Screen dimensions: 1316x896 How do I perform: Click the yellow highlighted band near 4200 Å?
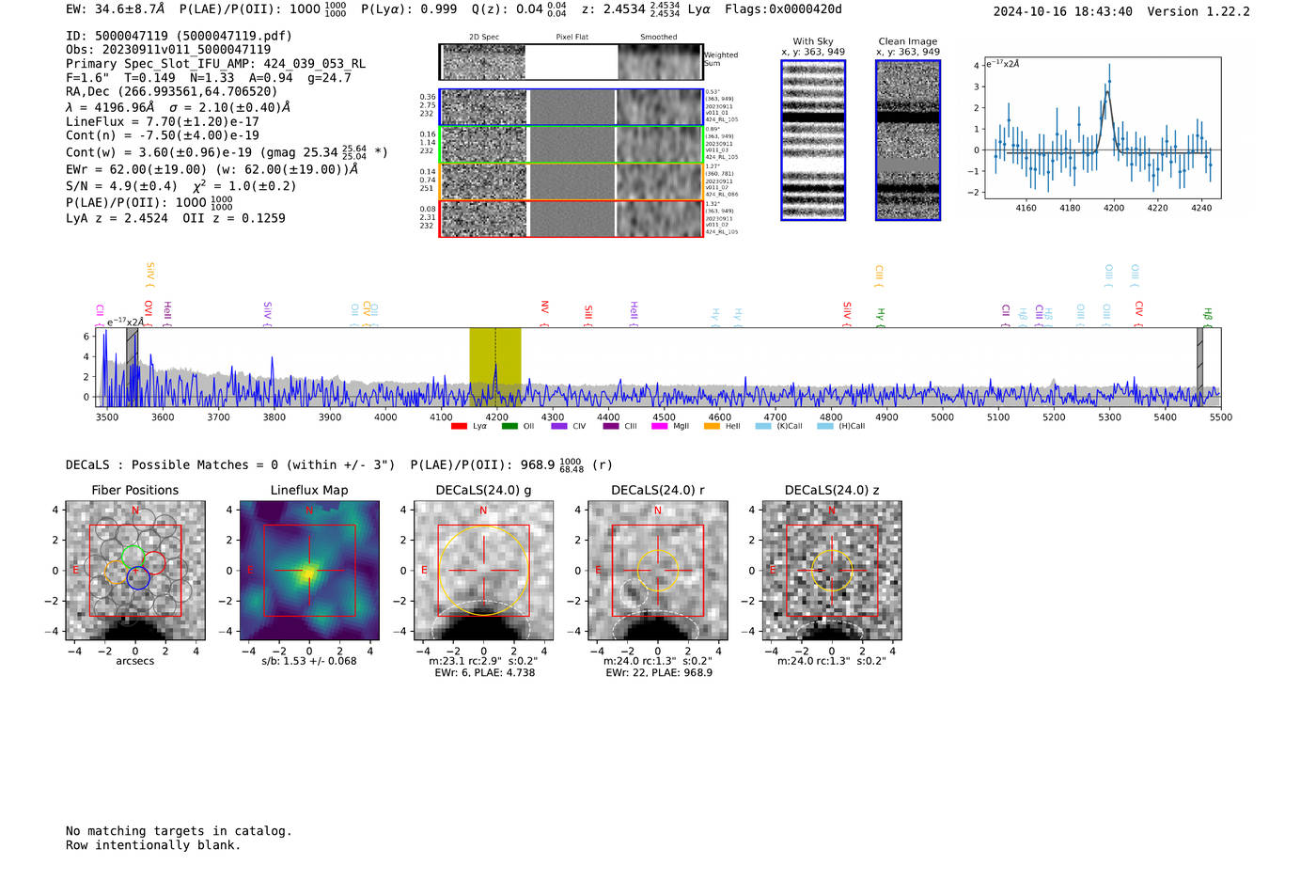pos(495,367)
